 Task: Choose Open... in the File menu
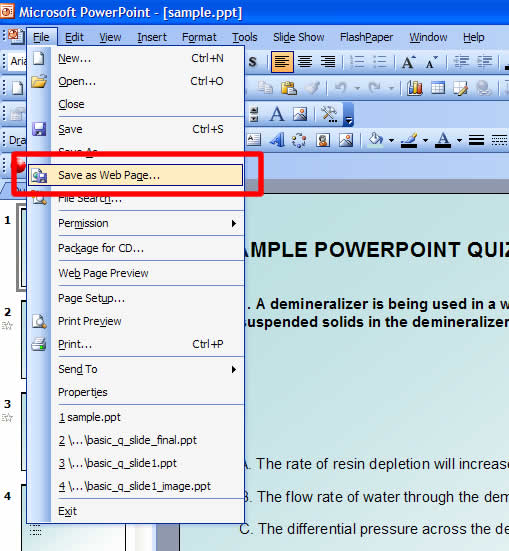click(136, 82)
